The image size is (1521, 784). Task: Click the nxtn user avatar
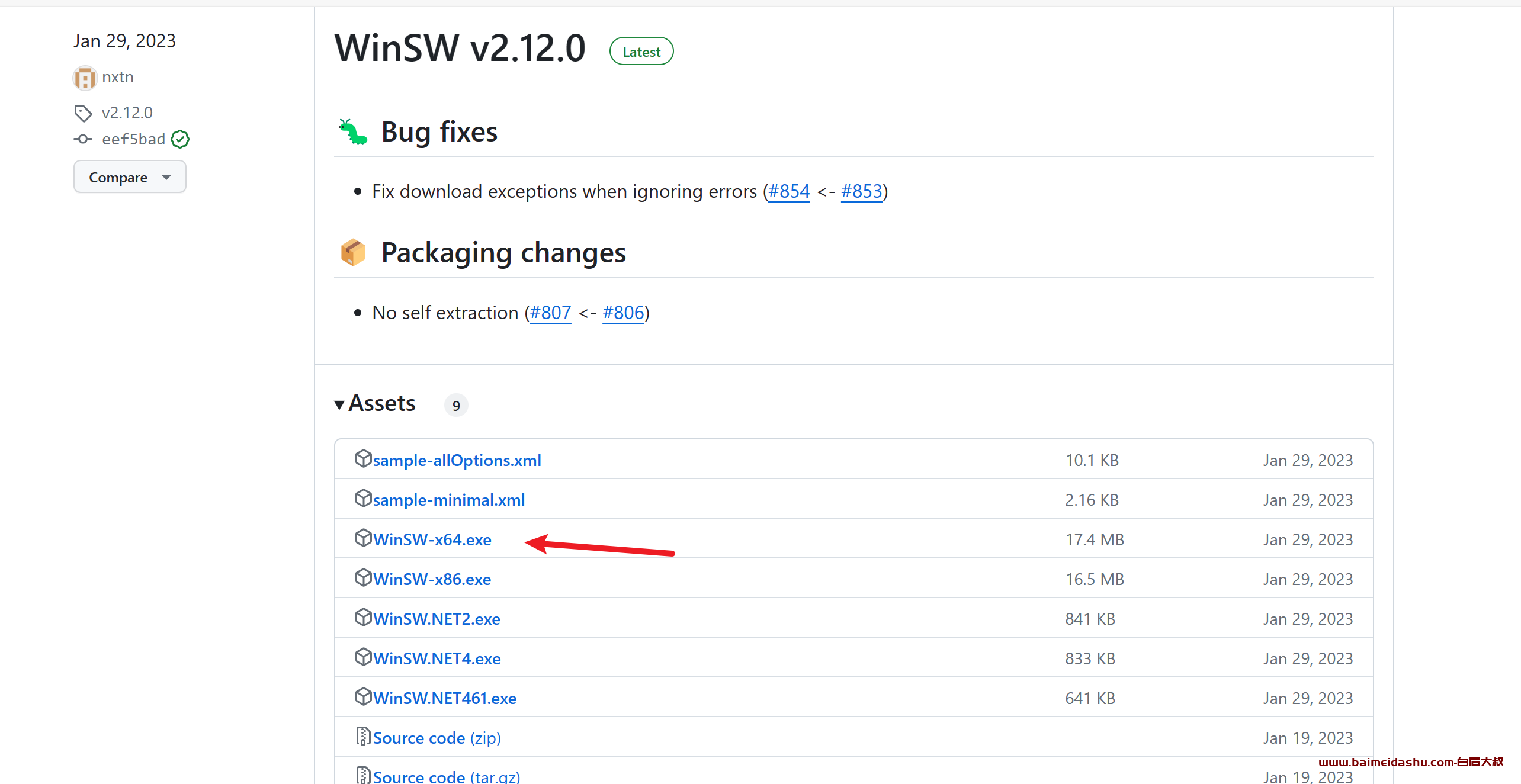pos(85,78)
